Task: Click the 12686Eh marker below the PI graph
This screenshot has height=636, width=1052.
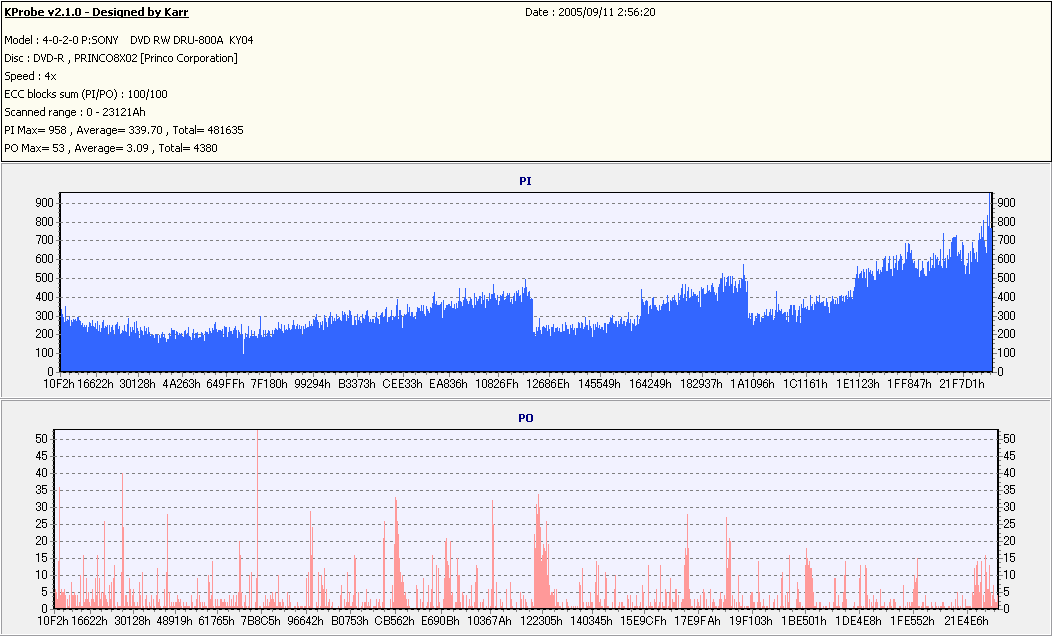Action: 548,384
